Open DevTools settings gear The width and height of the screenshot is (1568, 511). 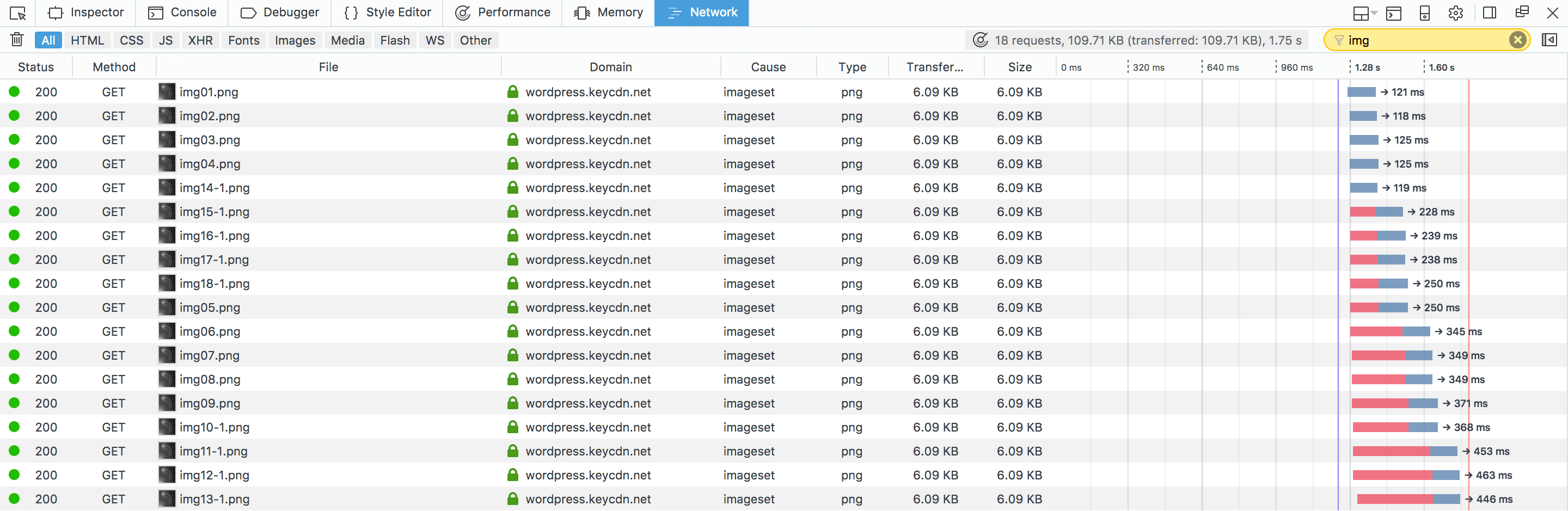point(1455,13)
